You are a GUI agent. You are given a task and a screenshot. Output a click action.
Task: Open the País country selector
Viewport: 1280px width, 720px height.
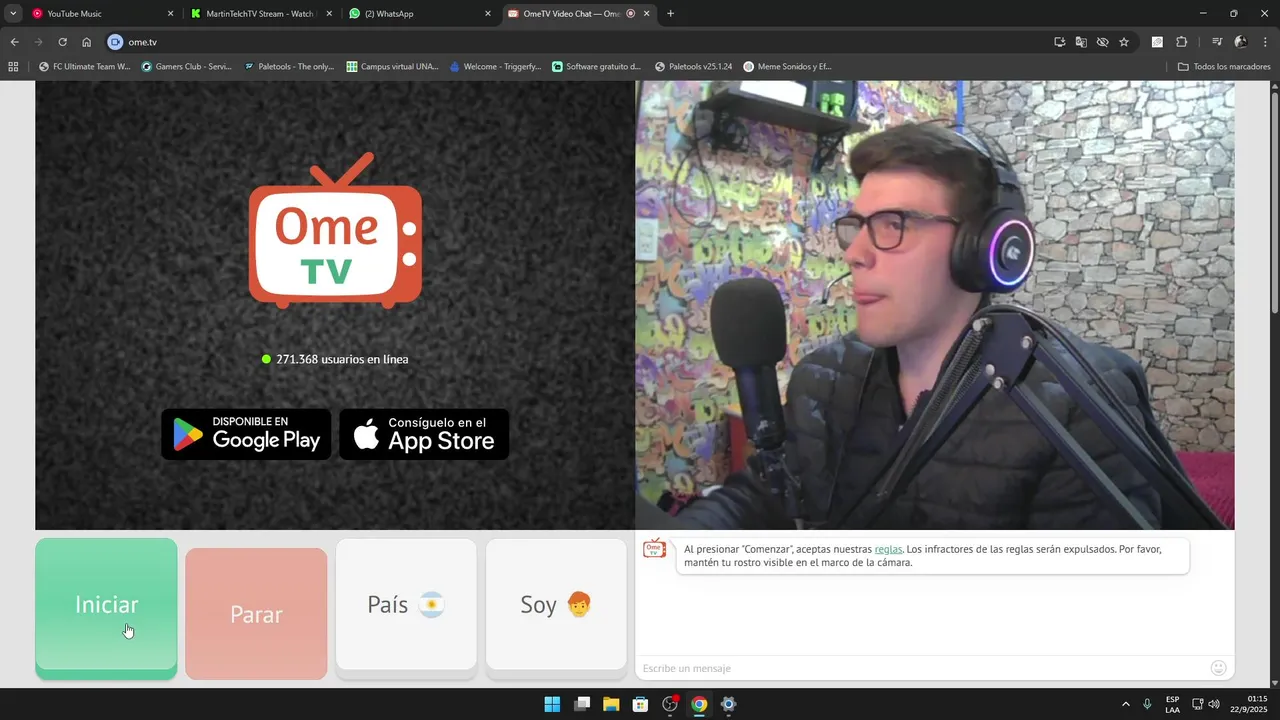406,604
